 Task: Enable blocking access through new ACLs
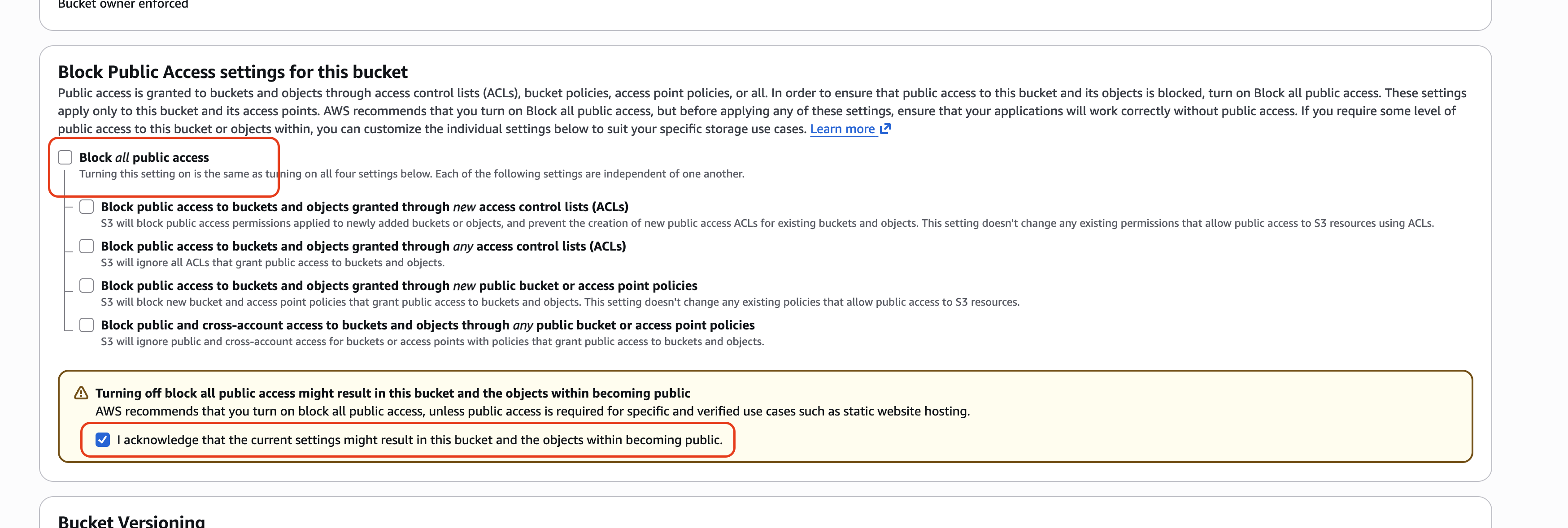tap(87, 207)
